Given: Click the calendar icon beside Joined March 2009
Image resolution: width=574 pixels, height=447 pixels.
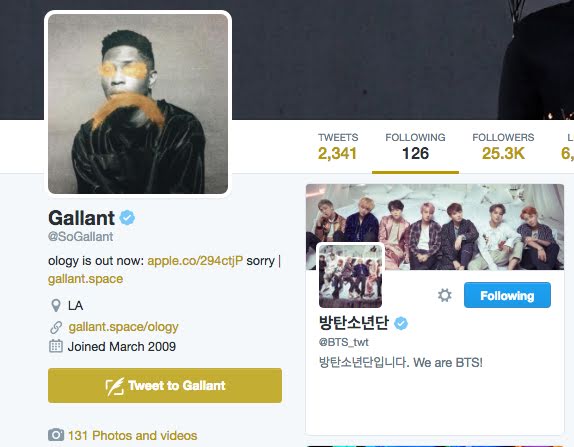Looking at the screenshot, I should click(56, 346).
